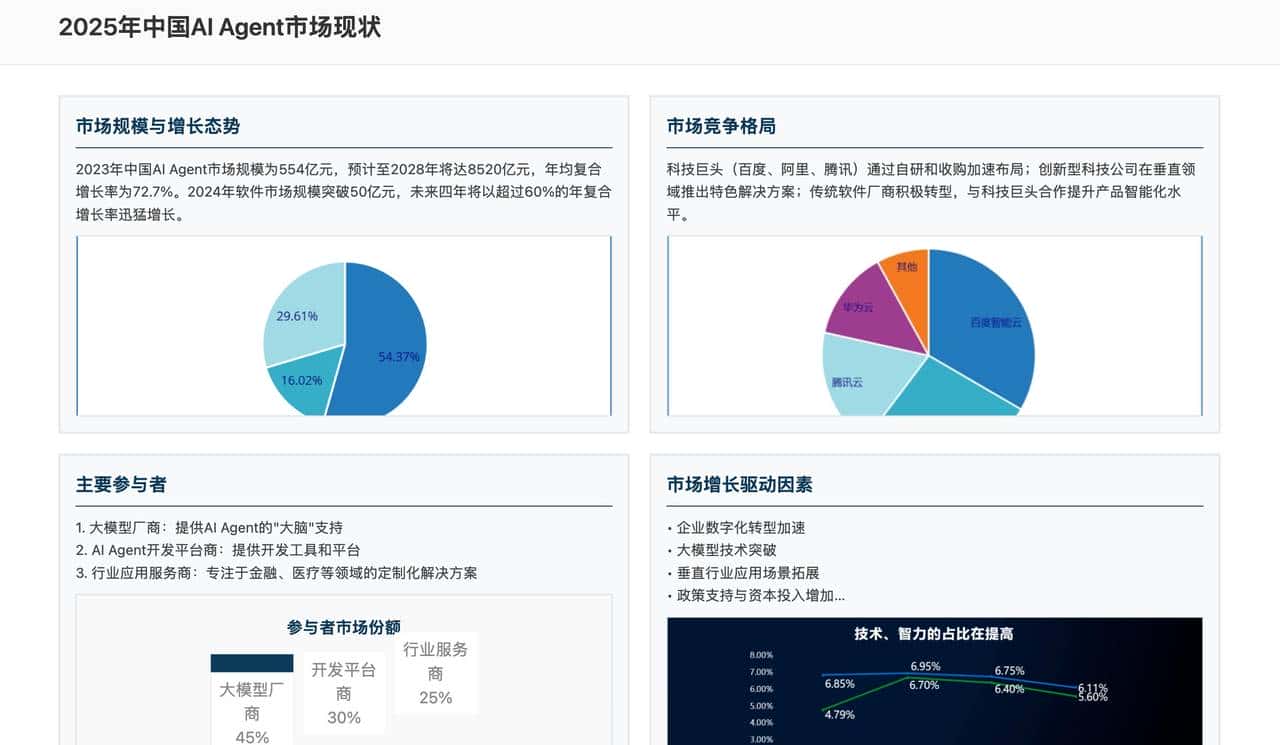Click the 市场增长驱动因素 heading
The width and height of the screenshot is (1280, 745).
738,484
